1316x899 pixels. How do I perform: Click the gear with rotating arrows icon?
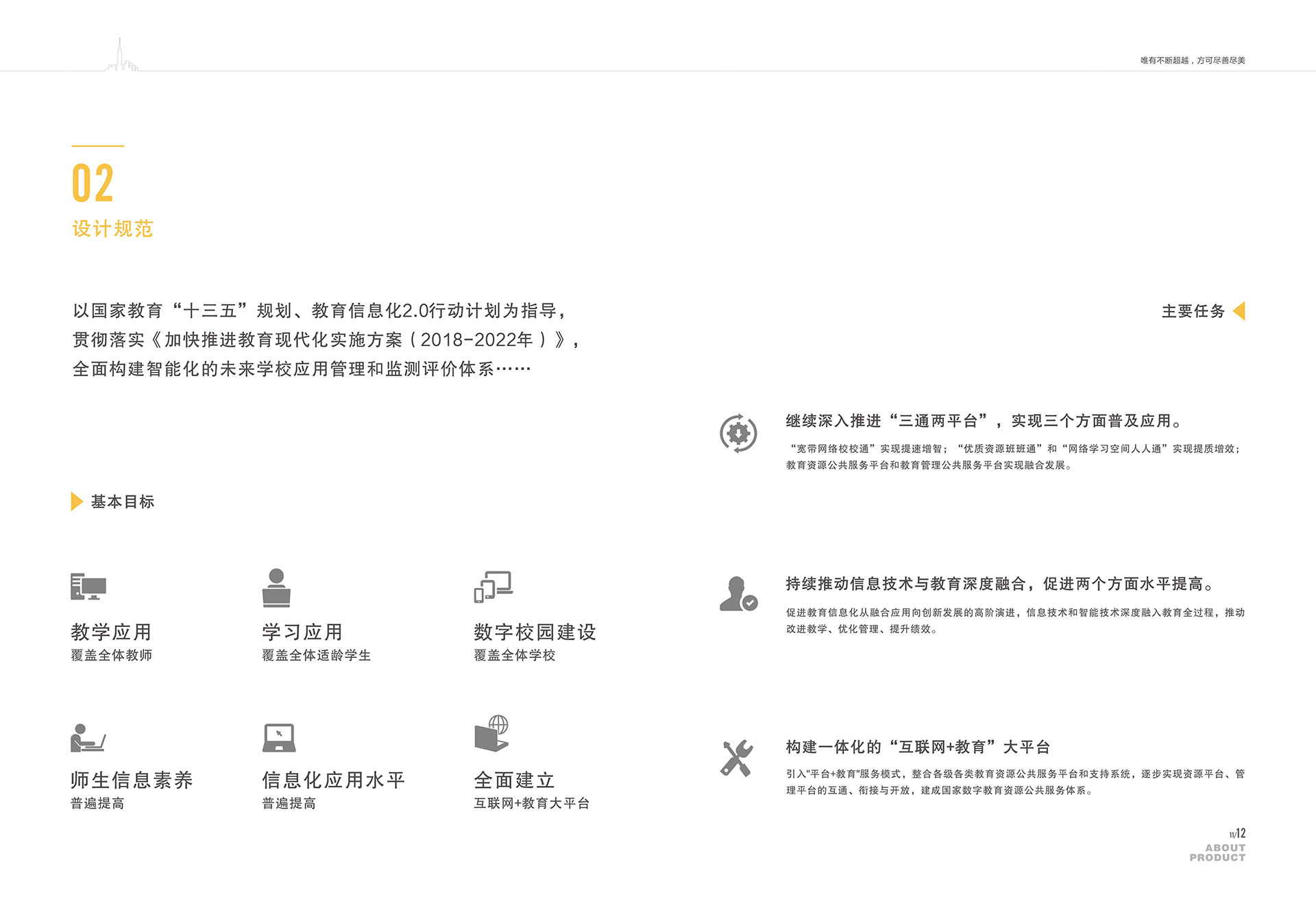(738, 433)
